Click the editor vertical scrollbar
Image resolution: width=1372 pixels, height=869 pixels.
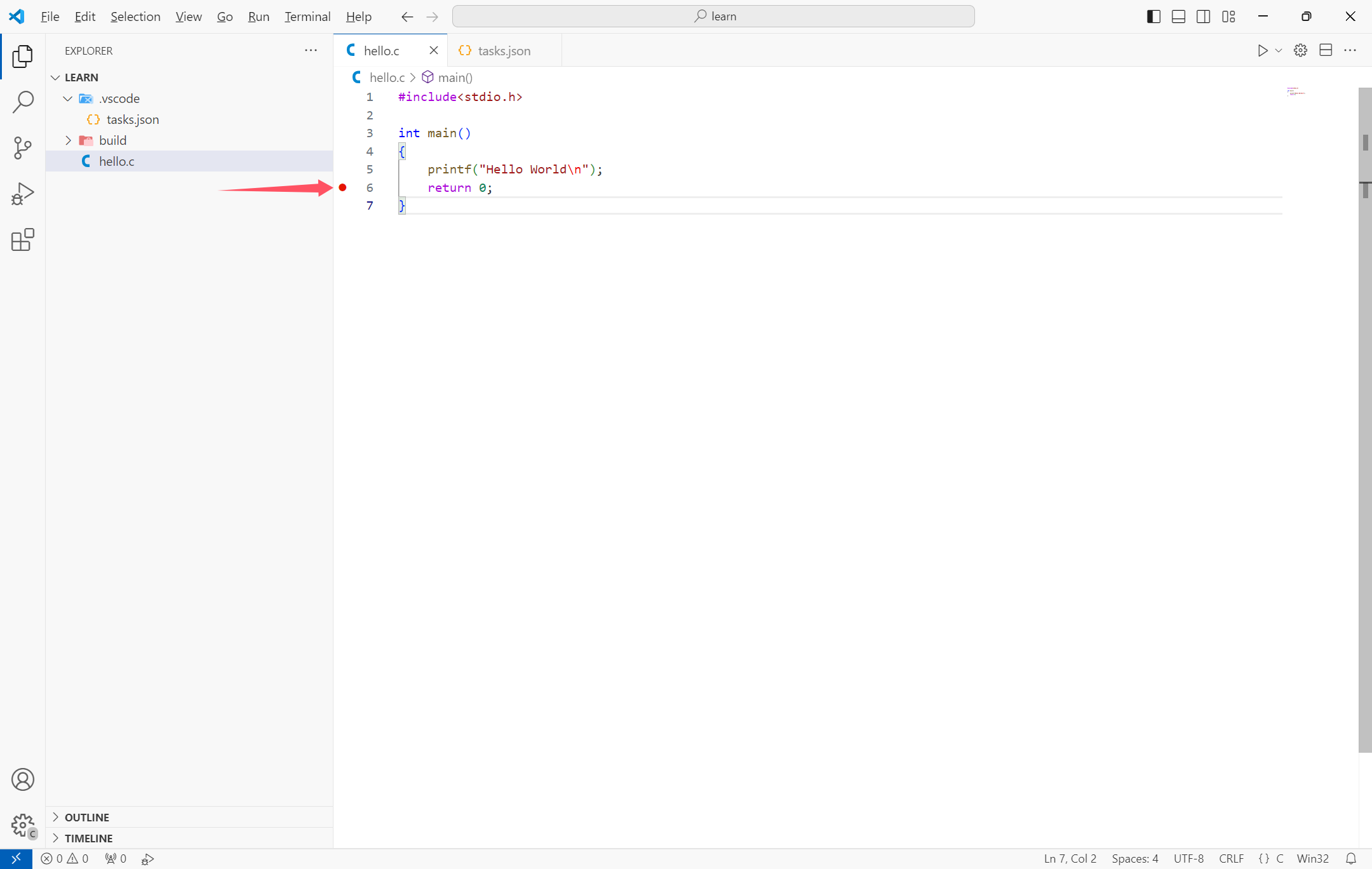(x=1365, y=419)
